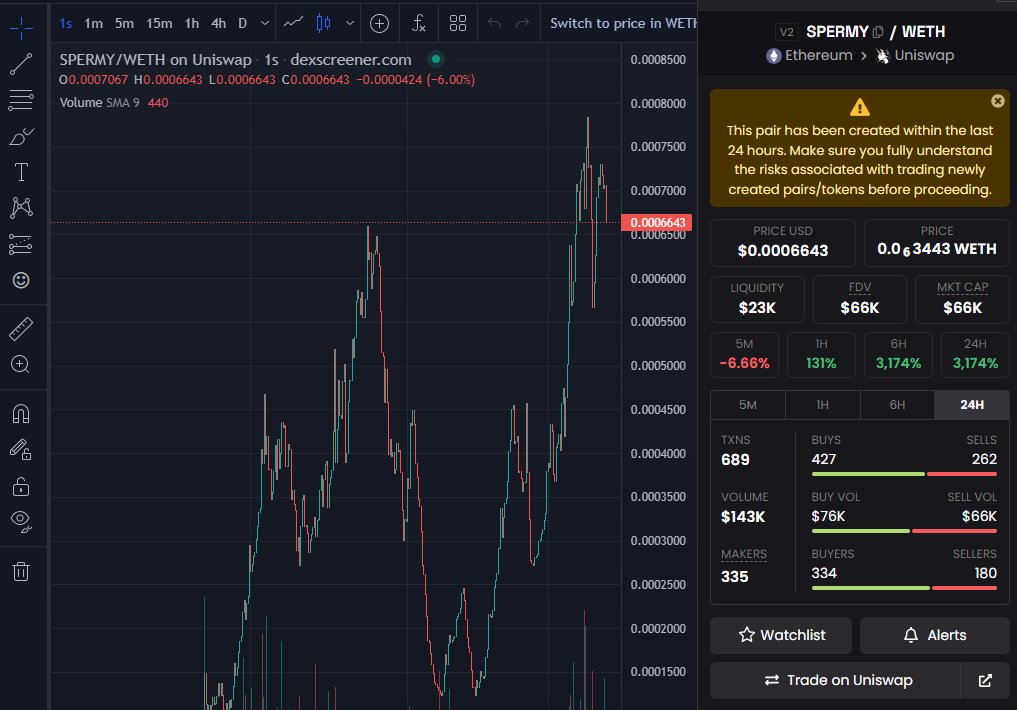Viewport: 1017px width, 710px height.
Task: Activate the zoom in tool
Action: [x=21, y=364]
